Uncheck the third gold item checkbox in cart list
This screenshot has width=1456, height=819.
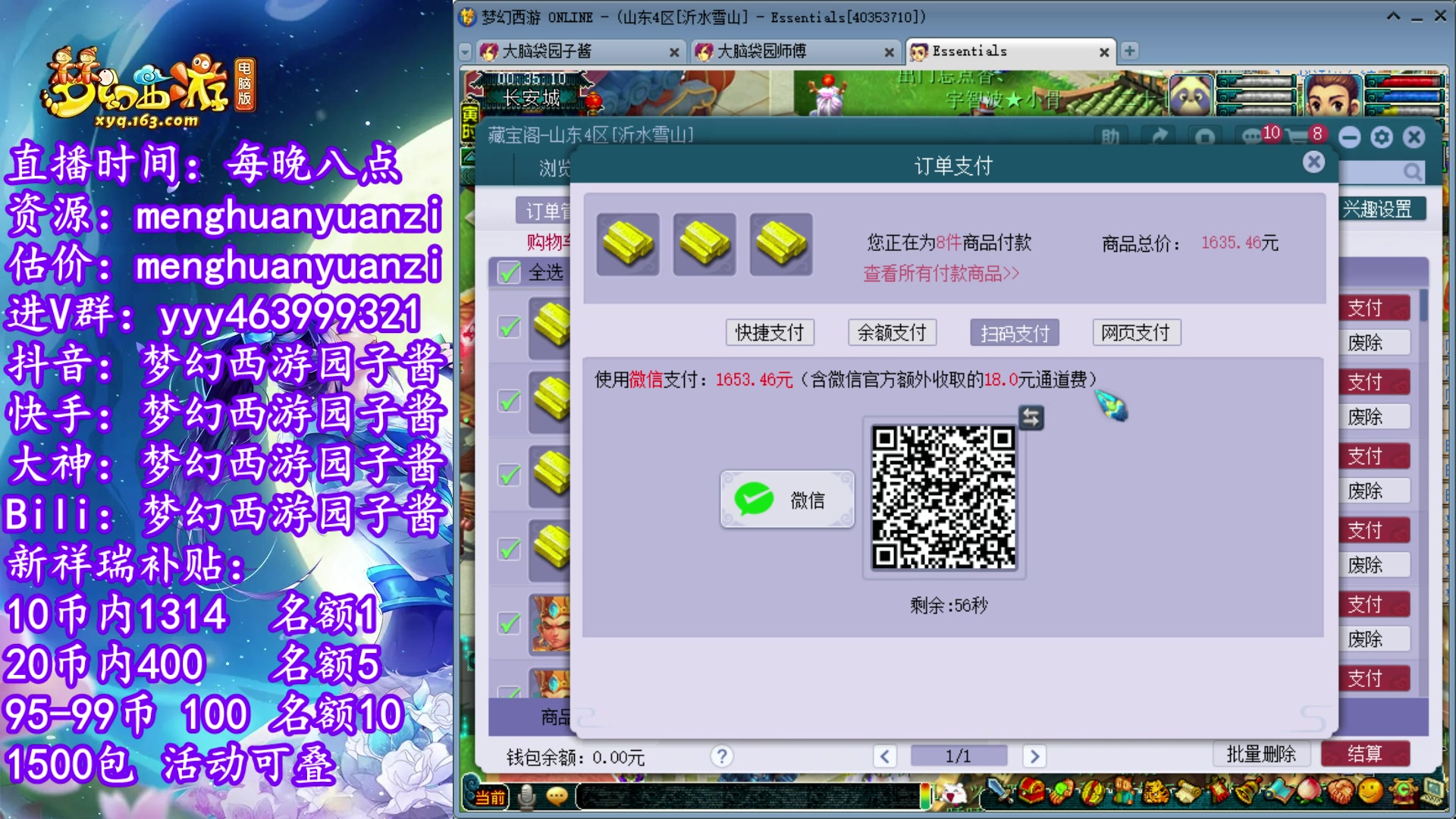[x=509, y=475]
